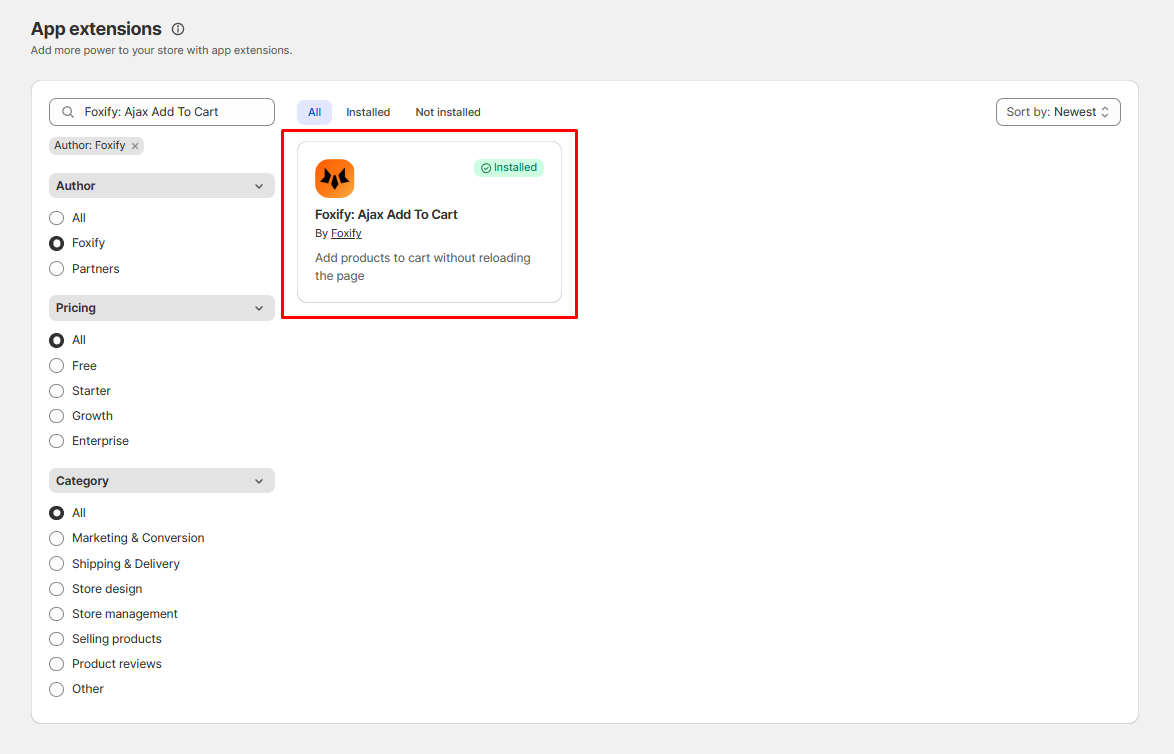
Task: Filter by Product reviews category
Action: click(56, 664)
